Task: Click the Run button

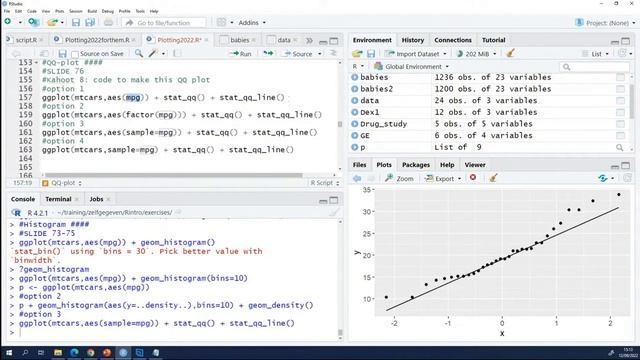Action: coord(241,53)
